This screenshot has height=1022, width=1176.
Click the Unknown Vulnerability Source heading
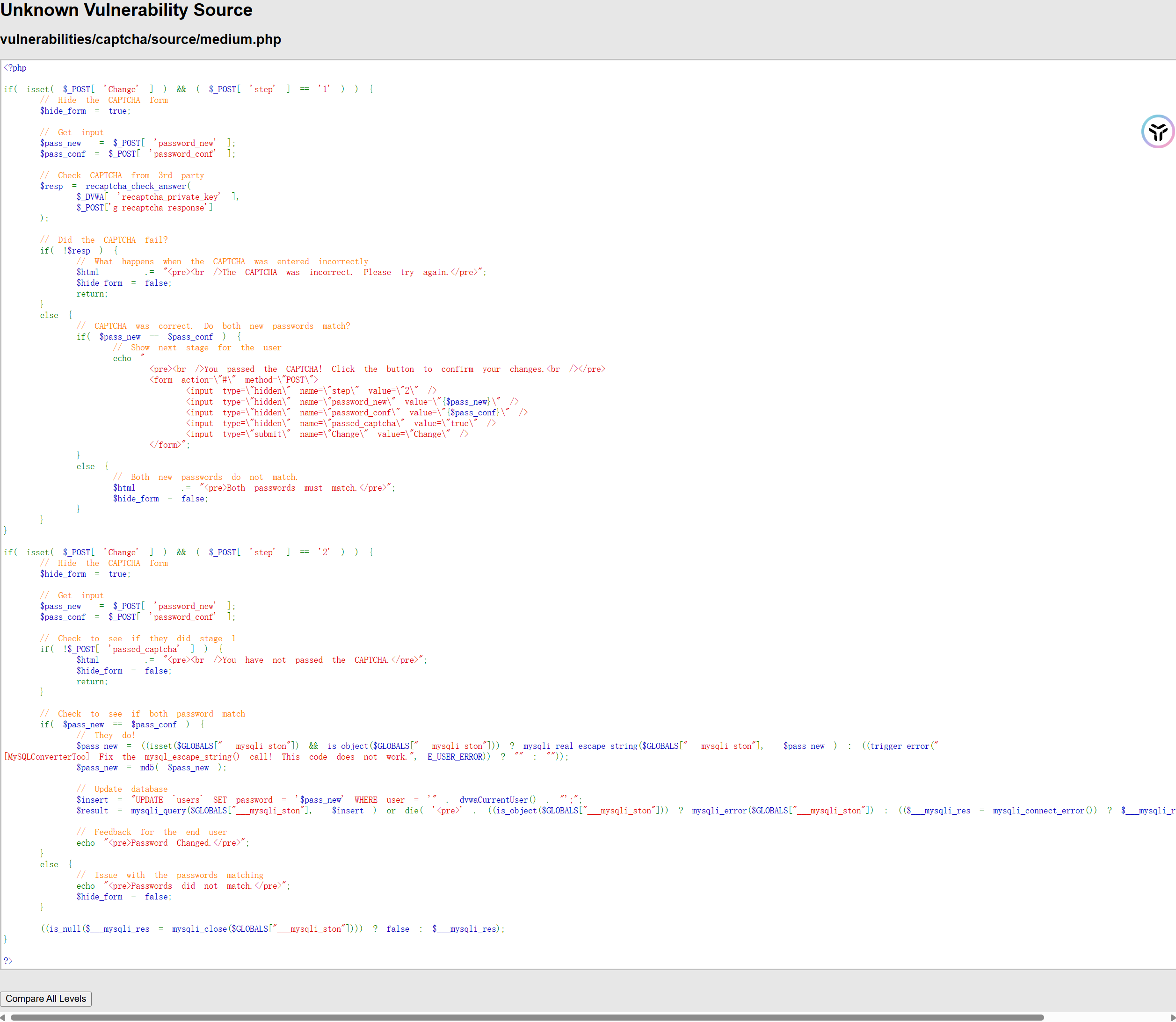point(126,10)
